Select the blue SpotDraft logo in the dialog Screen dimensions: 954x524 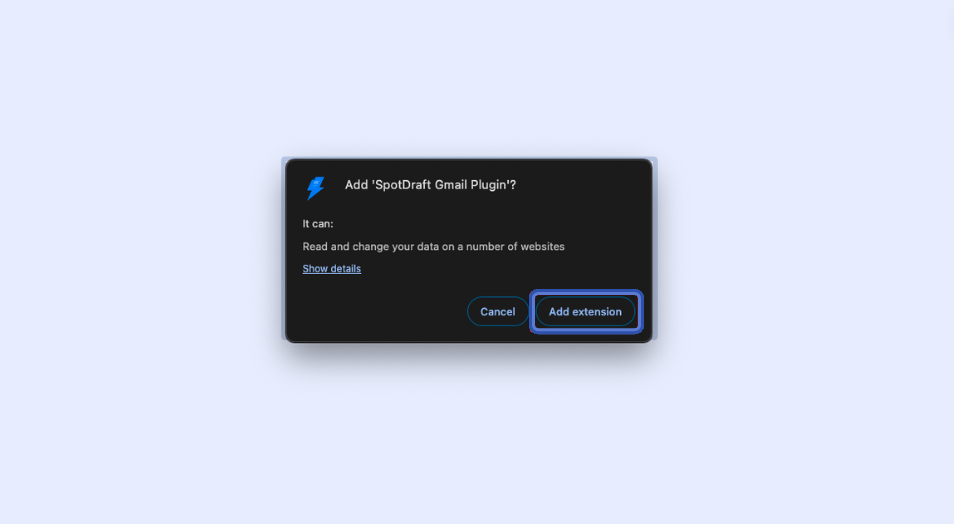pos(315,187)
